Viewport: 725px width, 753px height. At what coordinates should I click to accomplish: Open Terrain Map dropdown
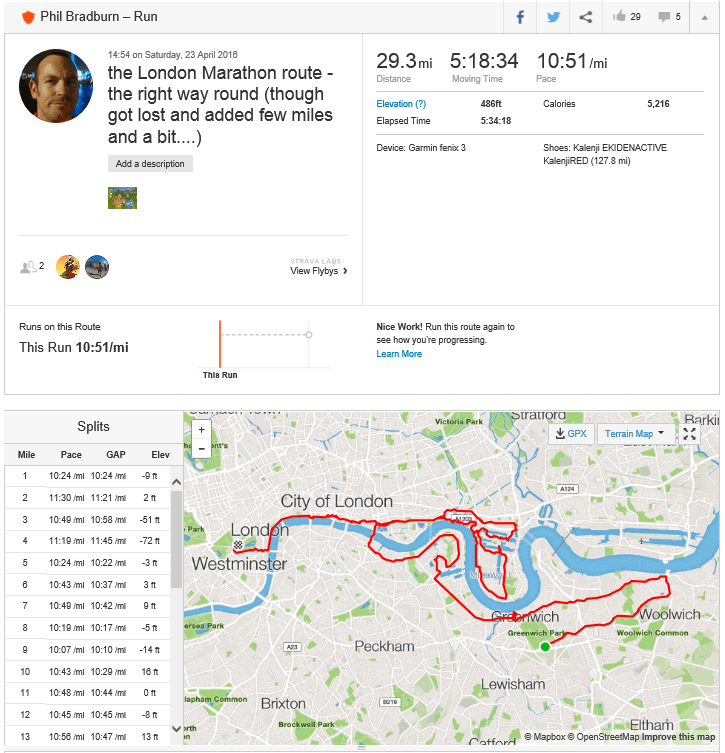pos(636,434)
